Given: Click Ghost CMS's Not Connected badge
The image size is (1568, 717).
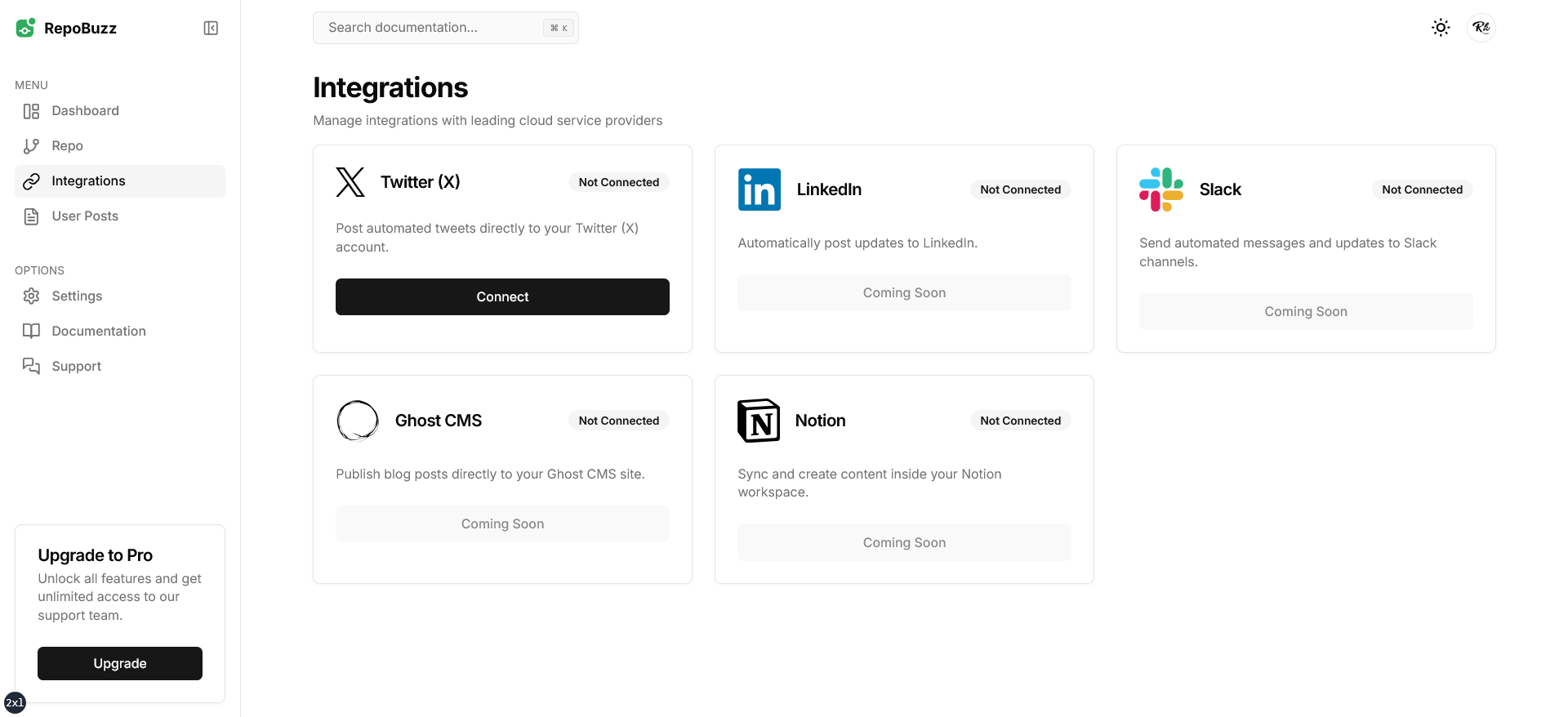Looking at the screenshot, I should pos(619,421).
